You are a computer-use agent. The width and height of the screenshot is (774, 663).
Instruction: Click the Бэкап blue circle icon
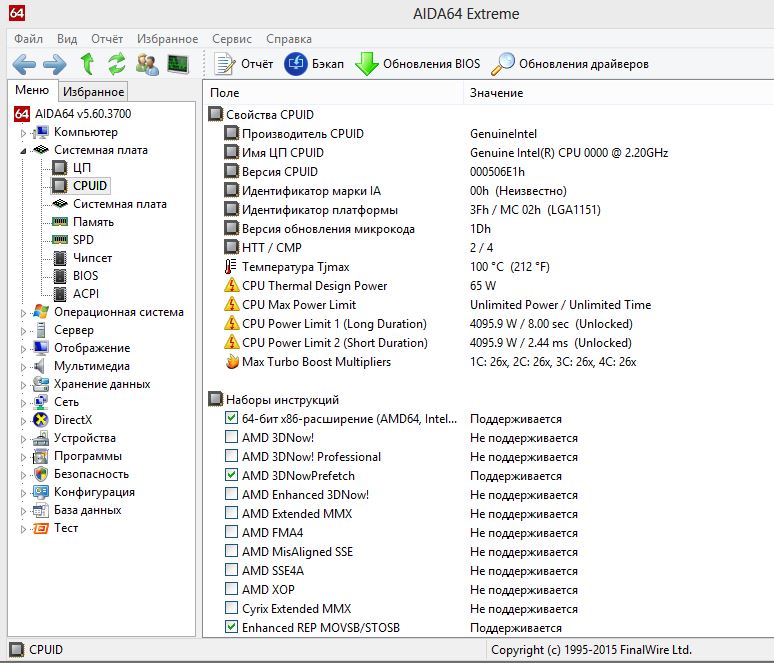(296, 64)
